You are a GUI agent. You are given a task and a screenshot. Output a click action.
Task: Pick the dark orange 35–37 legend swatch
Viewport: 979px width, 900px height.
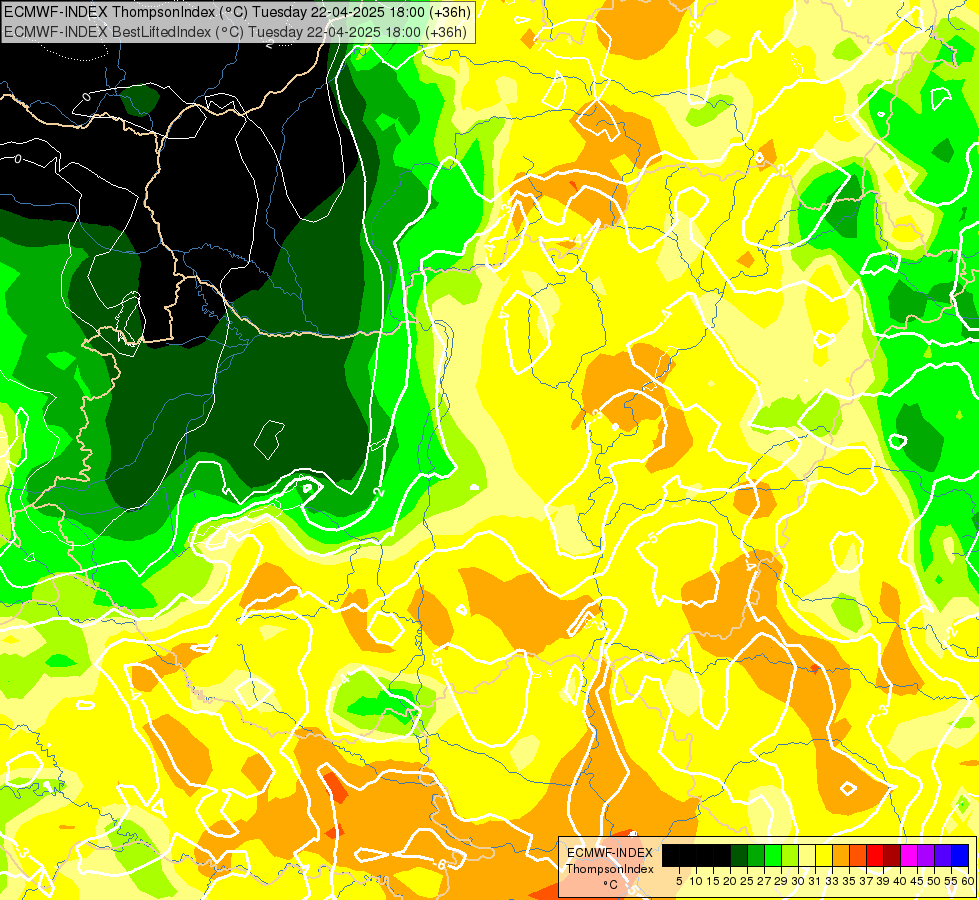[858, 856]
